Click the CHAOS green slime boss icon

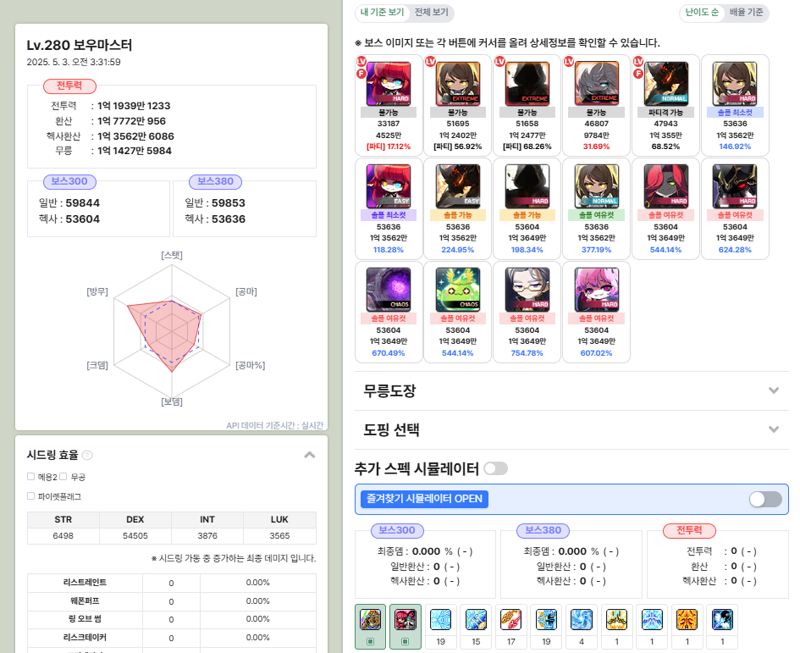458,289
